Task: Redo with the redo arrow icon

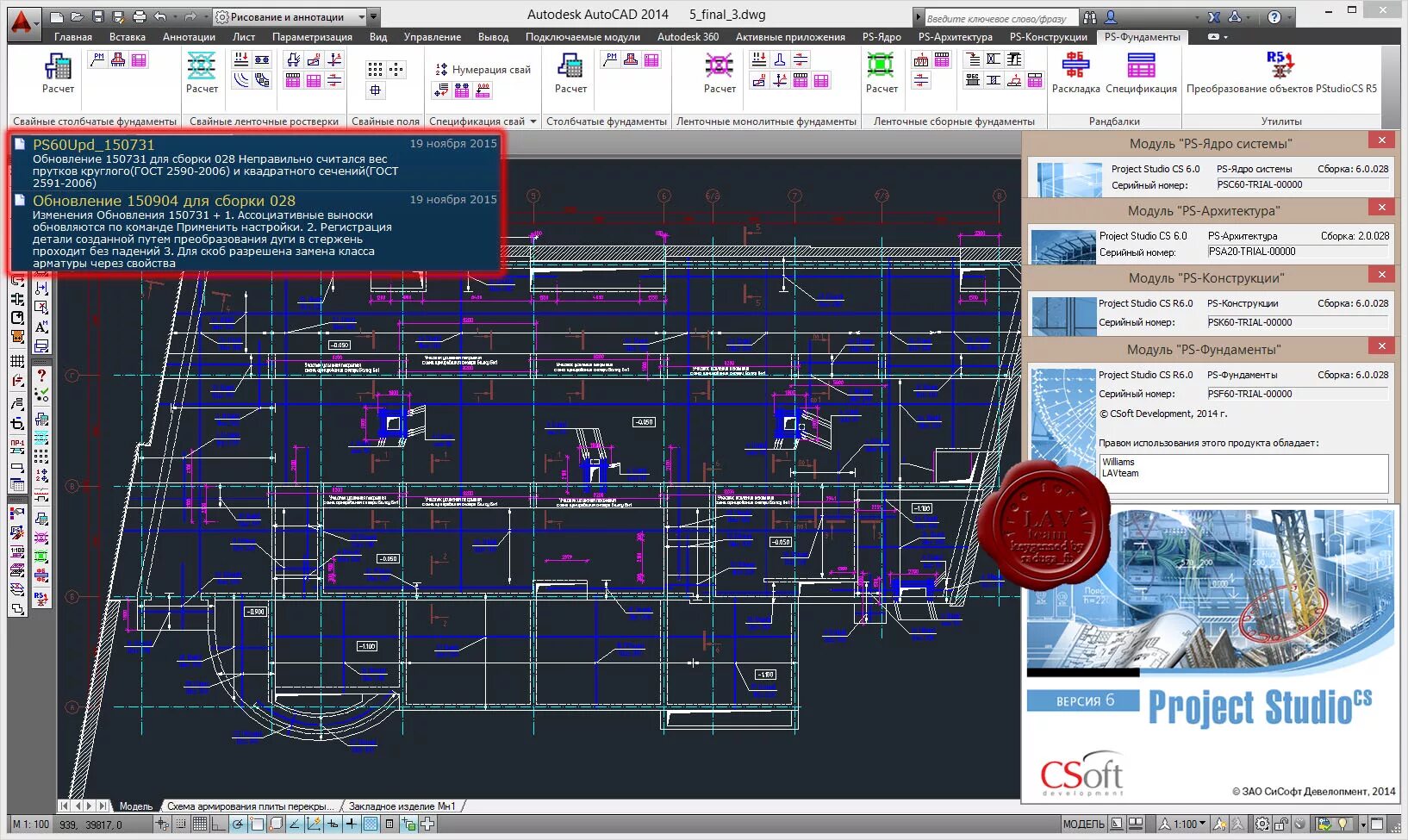Action: click(x=190, y=16)
